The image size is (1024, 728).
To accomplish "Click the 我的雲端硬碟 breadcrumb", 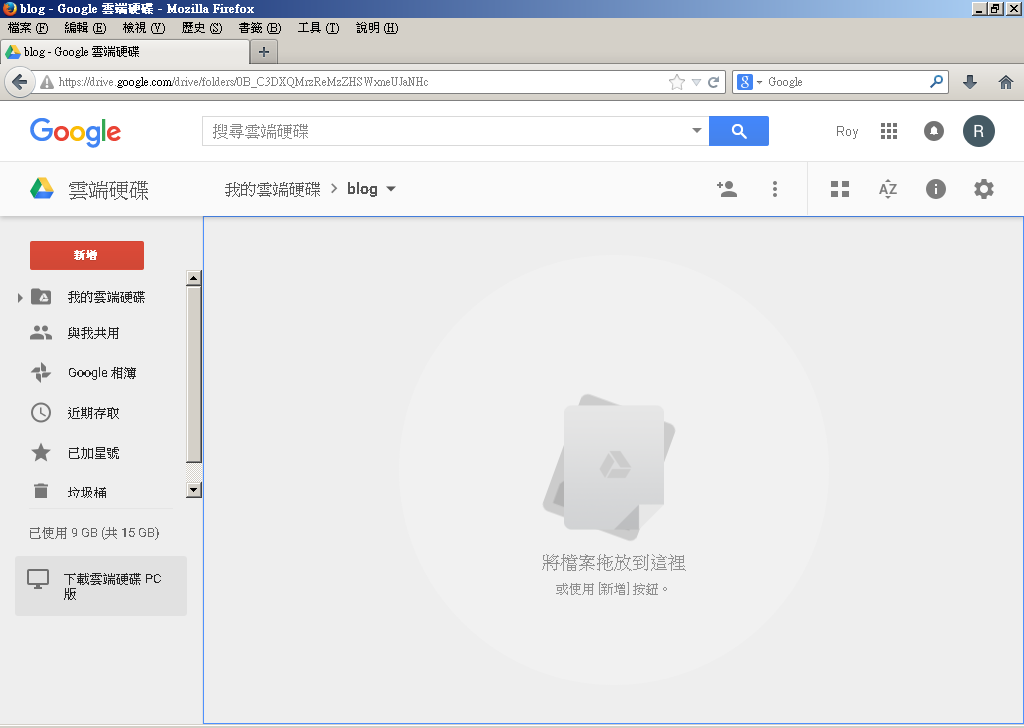I will (272, 189).
